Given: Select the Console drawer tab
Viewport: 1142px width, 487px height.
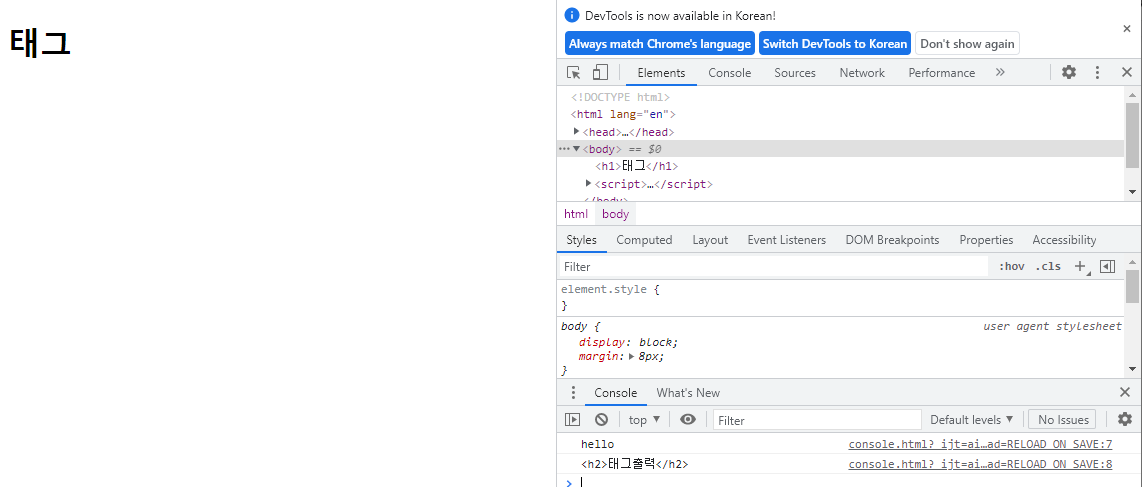Looking at the screenshot, I should click(615, 393).
